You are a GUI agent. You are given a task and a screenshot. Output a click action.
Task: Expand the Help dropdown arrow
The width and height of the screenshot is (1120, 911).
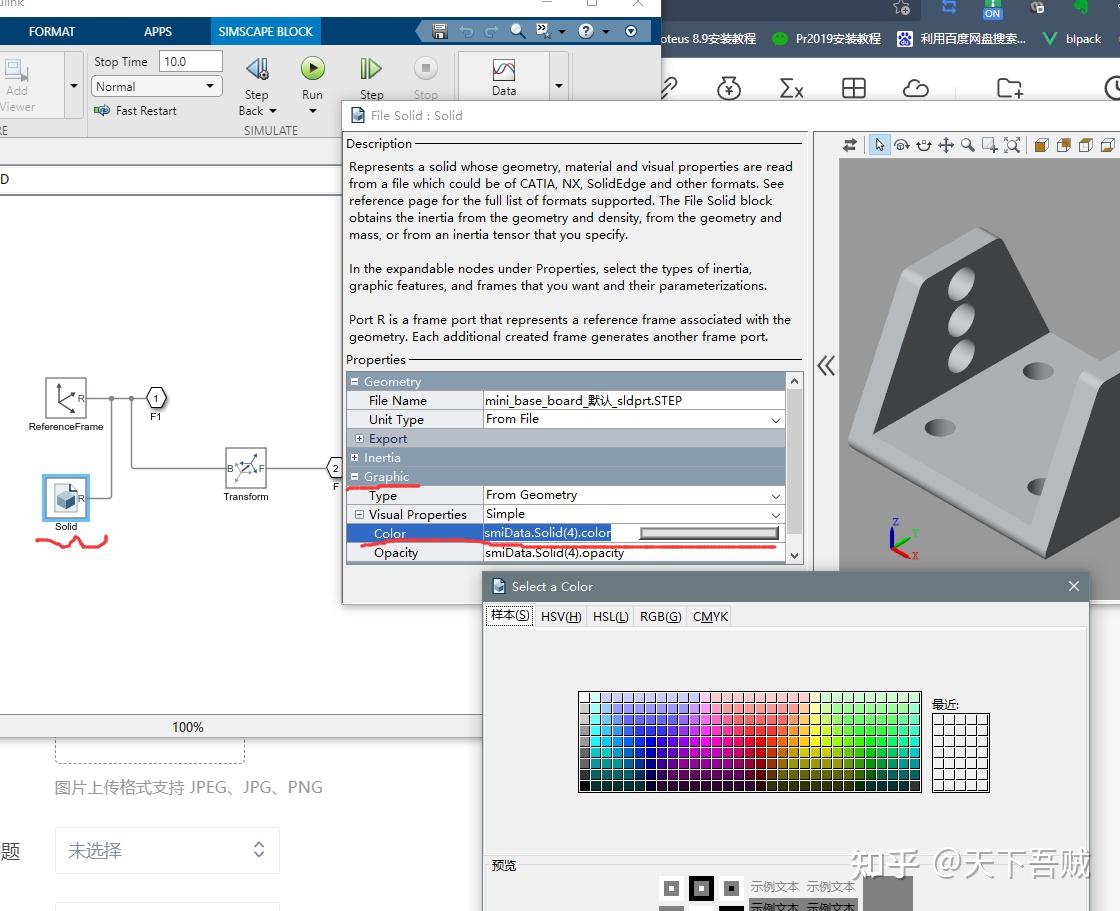tap(606, 31)
